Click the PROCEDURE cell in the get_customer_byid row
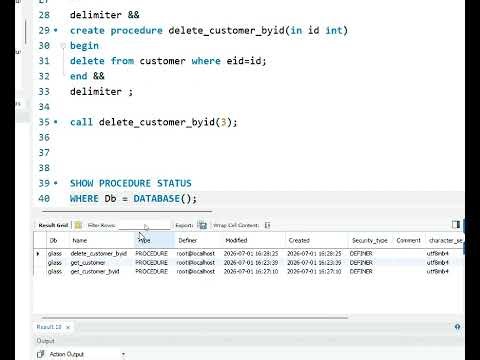 pyautogui.click(x=151, y=272)
